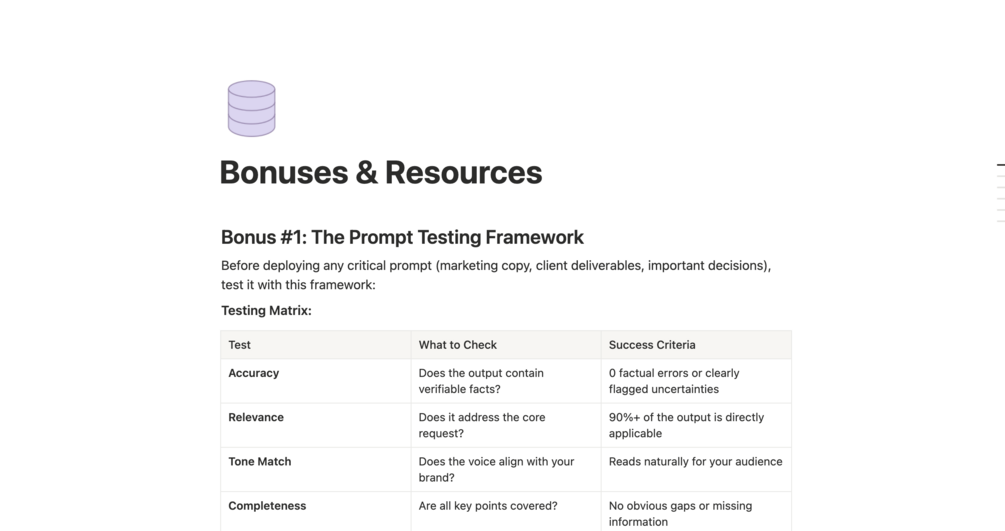The image size is (1005, 531).
Task: Click the Relevance row cell
Action: pyautogui.click(x=256, y=417)
